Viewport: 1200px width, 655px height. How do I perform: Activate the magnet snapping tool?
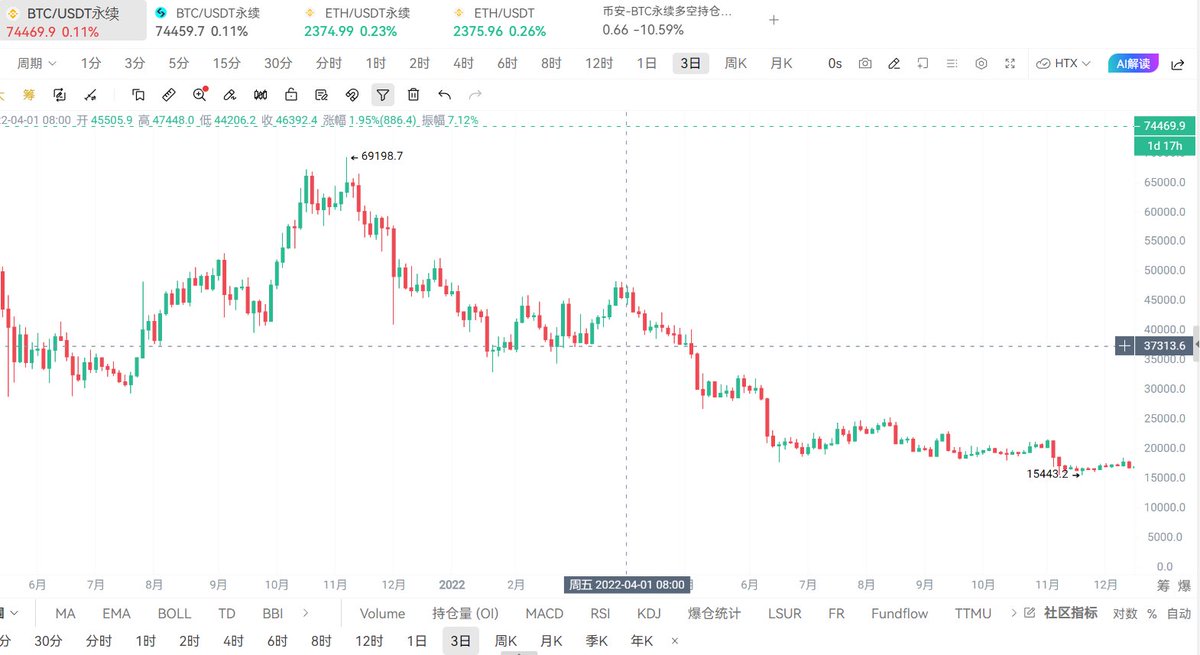click(x=352, y=94)
